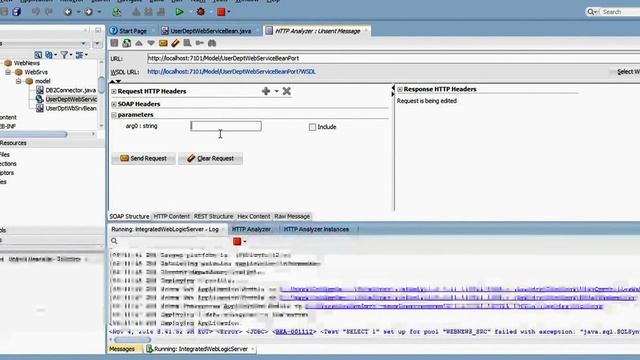Viewport: 640px width, 360px height.
Task: Navigate forward with the round Forward arrow
Action: 88,12
